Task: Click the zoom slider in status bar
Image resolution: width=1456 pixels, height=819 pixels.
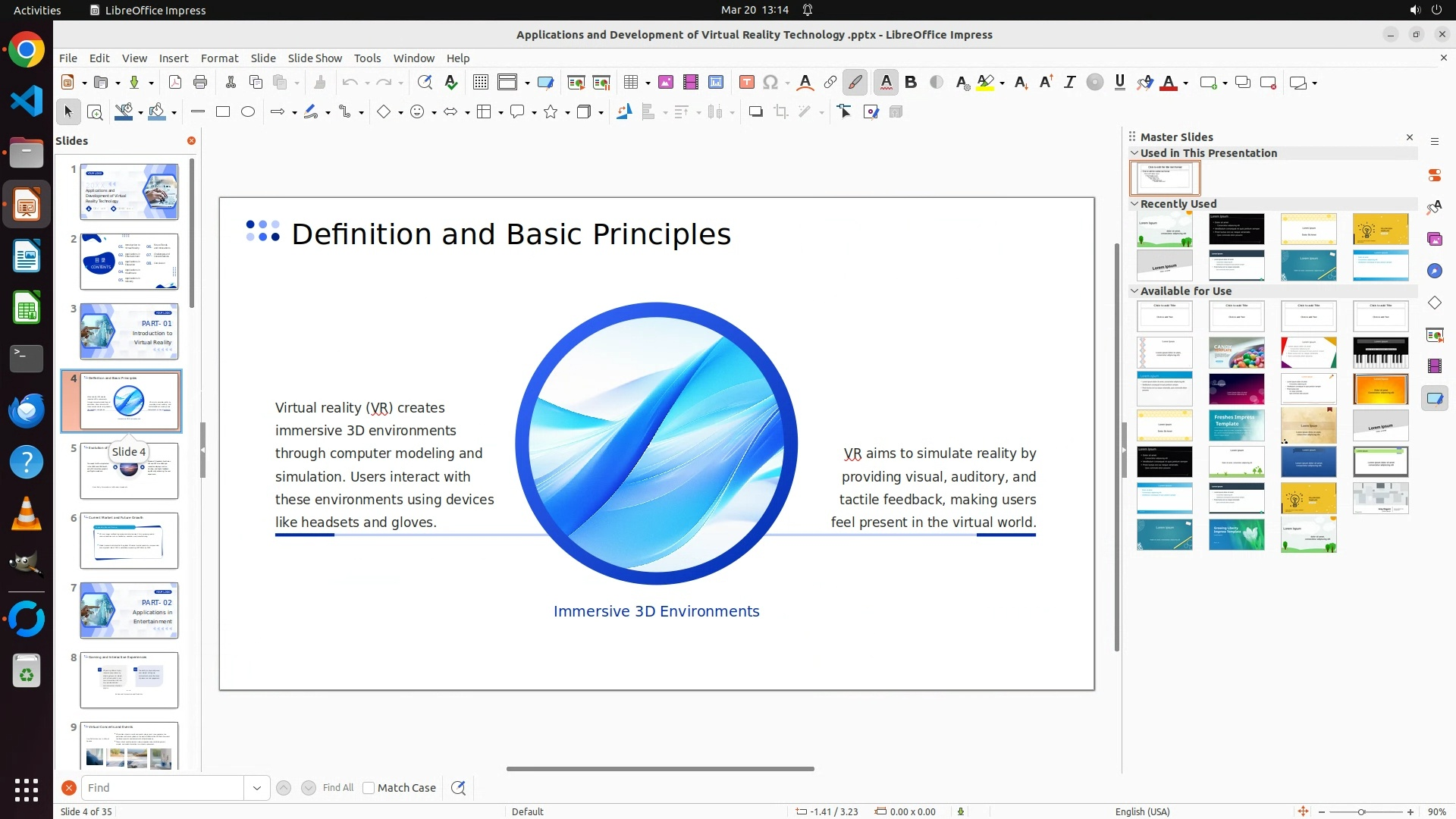Action: pos(1361,812)
